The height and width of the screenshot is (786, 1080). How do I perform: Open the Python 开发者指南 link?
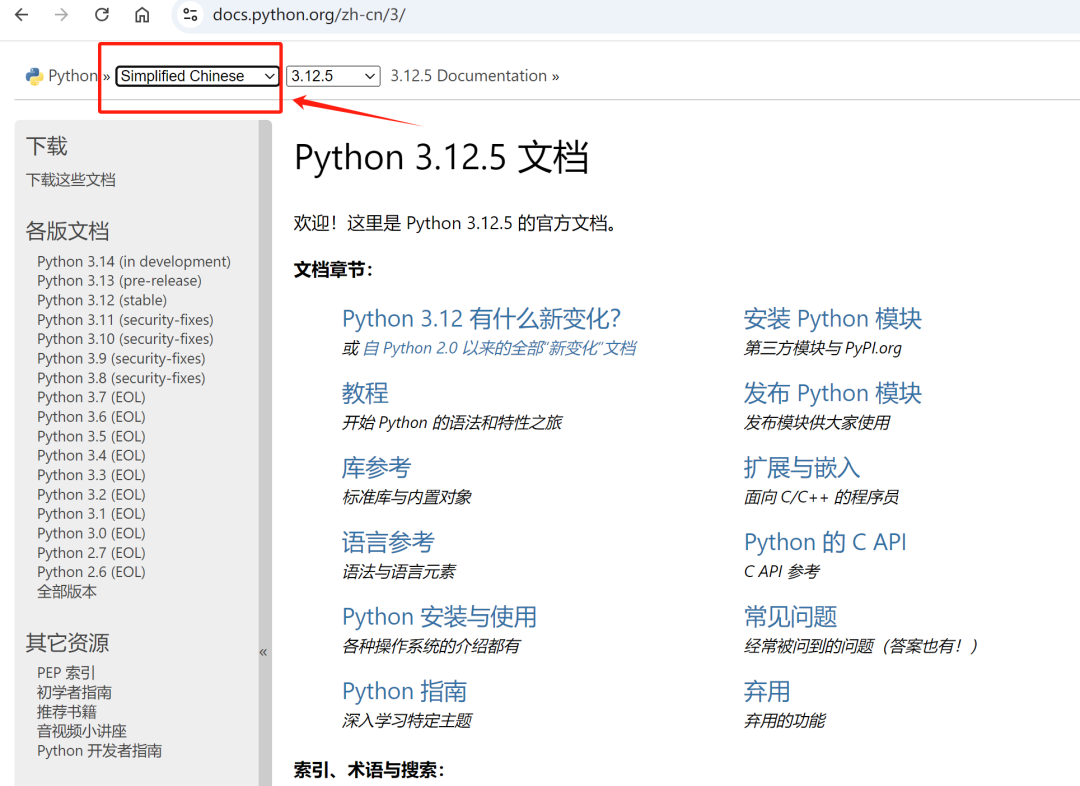tap(100, 751)
